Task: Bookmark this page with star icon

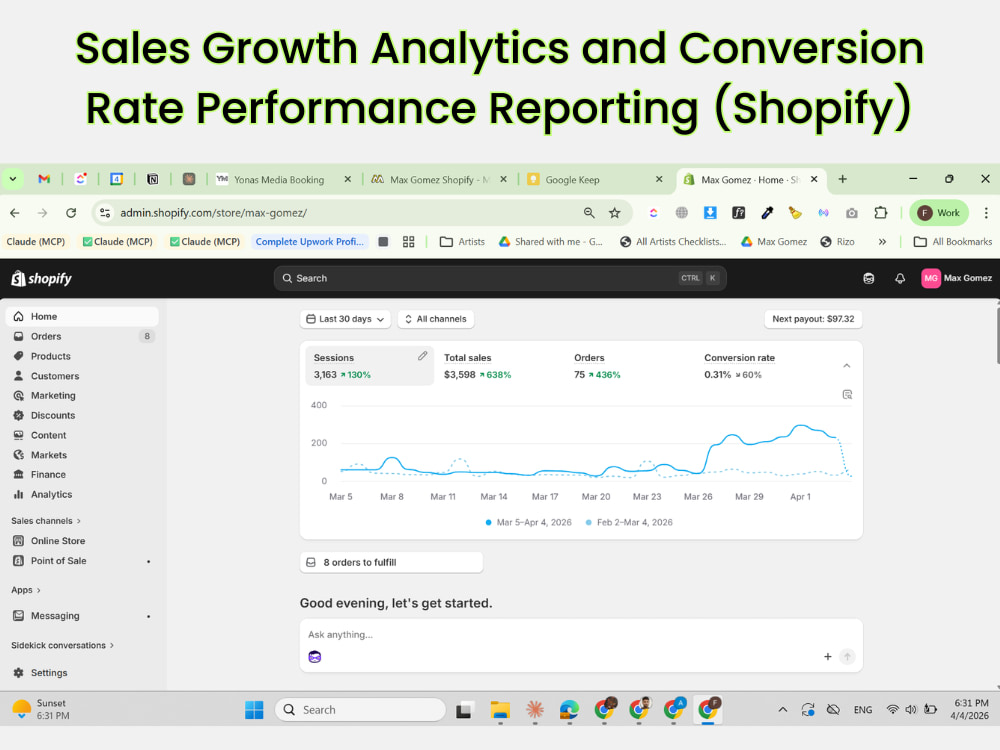Action: [x=614, y=213]
